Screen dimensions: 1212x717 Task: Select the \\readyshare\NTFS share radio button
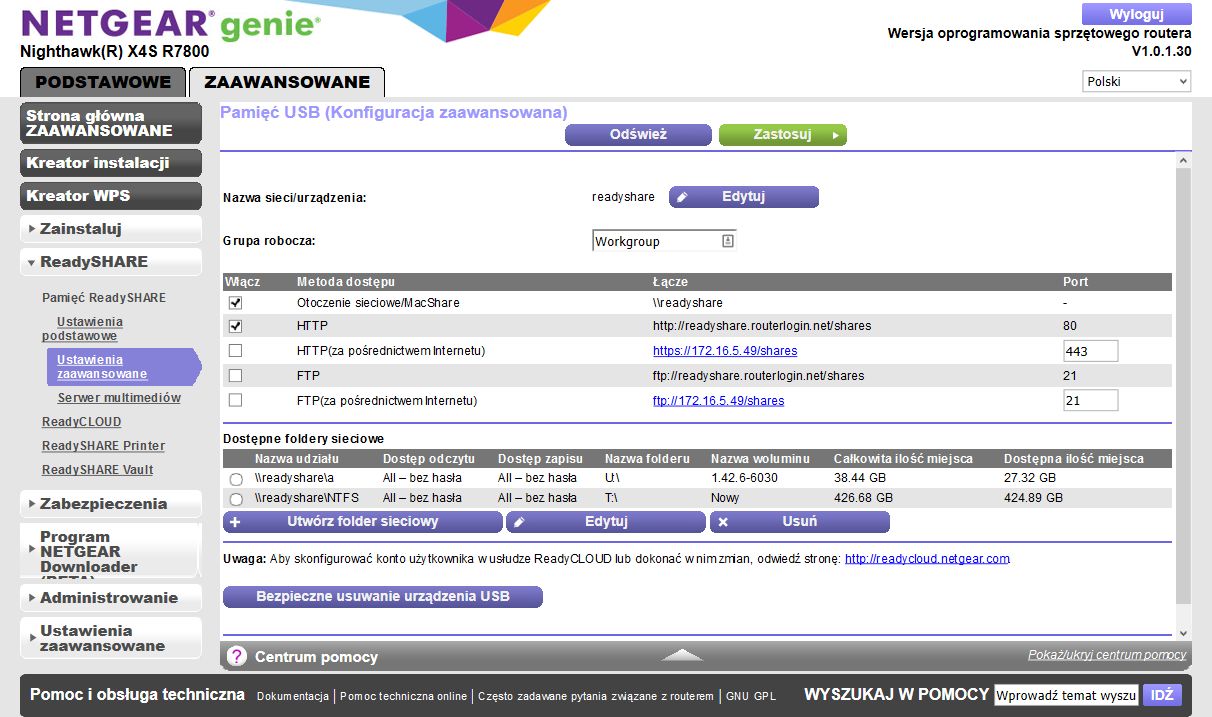pyautogui.click(x=236, y=498)
